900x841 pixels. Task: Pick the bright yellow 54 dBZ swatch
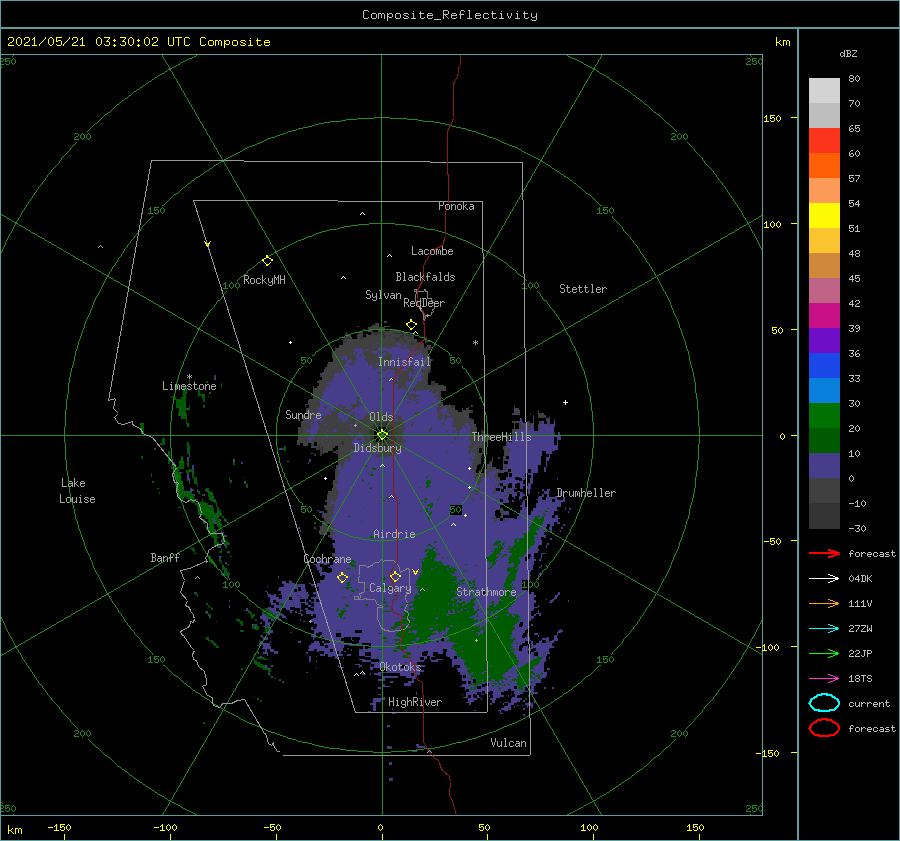824,215
